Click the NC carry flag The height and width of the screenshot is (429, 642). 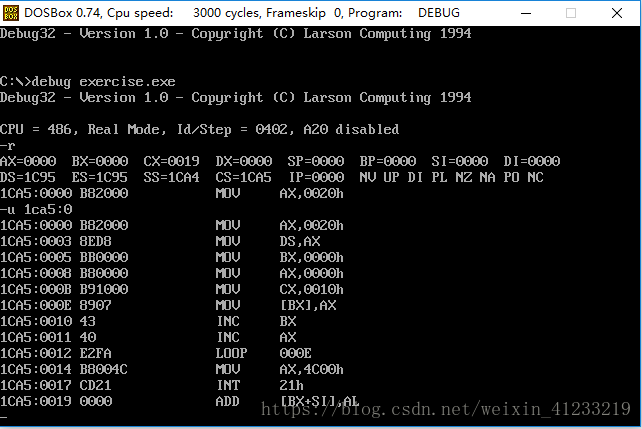coord(536,177)
